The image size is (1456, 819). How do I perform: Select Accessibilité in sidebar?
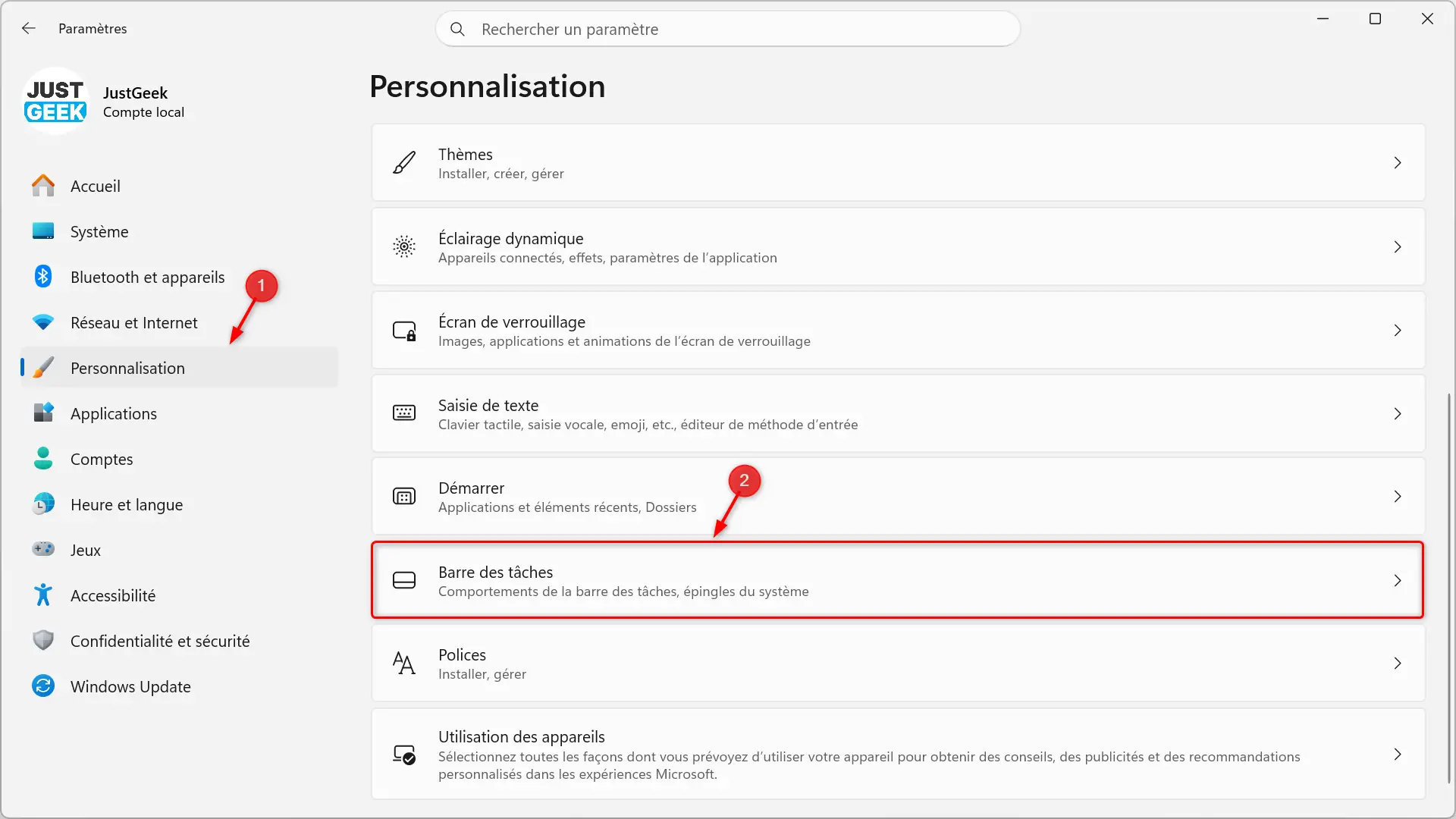[180, 595]
